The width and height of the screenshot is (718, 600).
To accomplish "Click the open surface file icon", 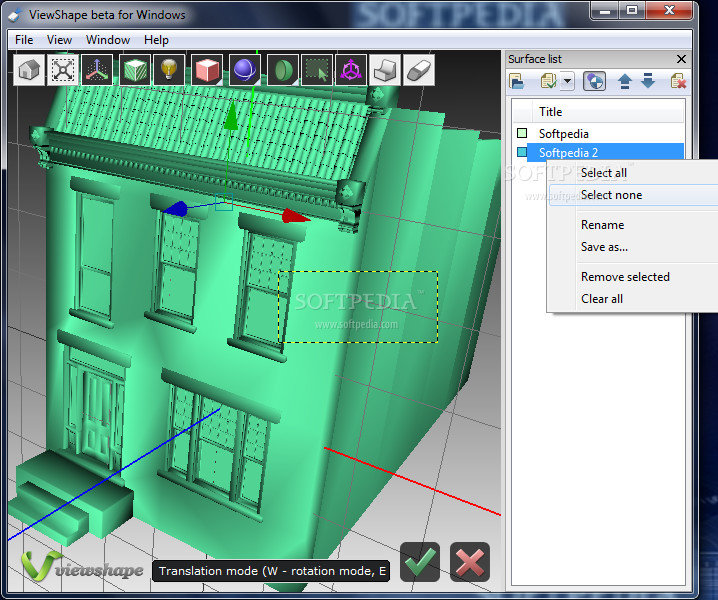I will tap(517, 82).
